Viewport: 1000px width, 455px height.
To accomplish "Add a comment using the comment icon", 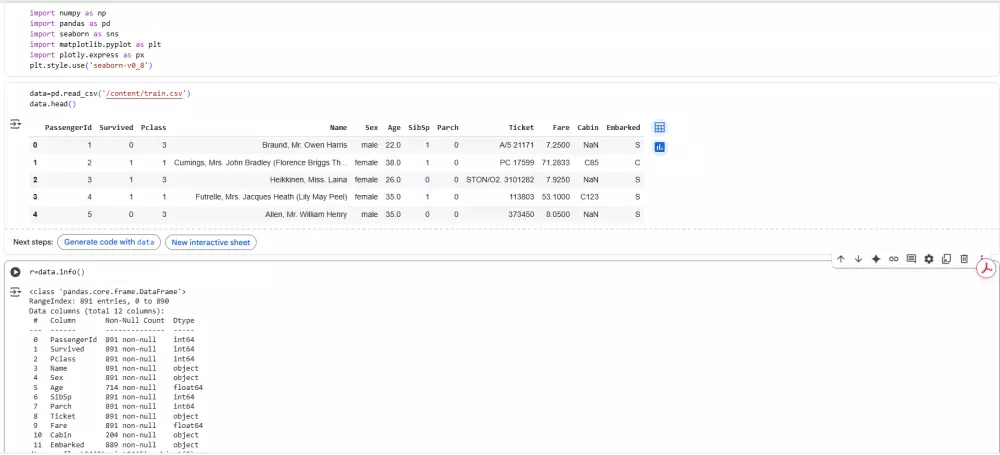I will pyautogui.click(x=911, y=258).
